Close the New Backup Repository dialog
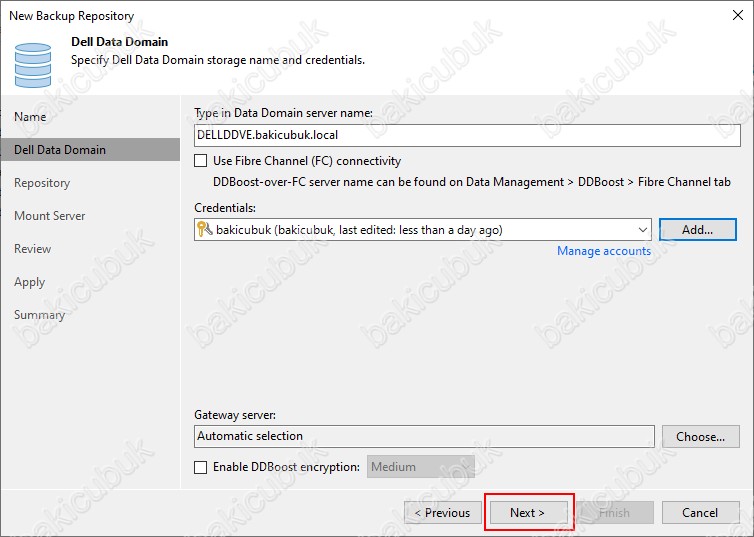 [x=738, y=15]
